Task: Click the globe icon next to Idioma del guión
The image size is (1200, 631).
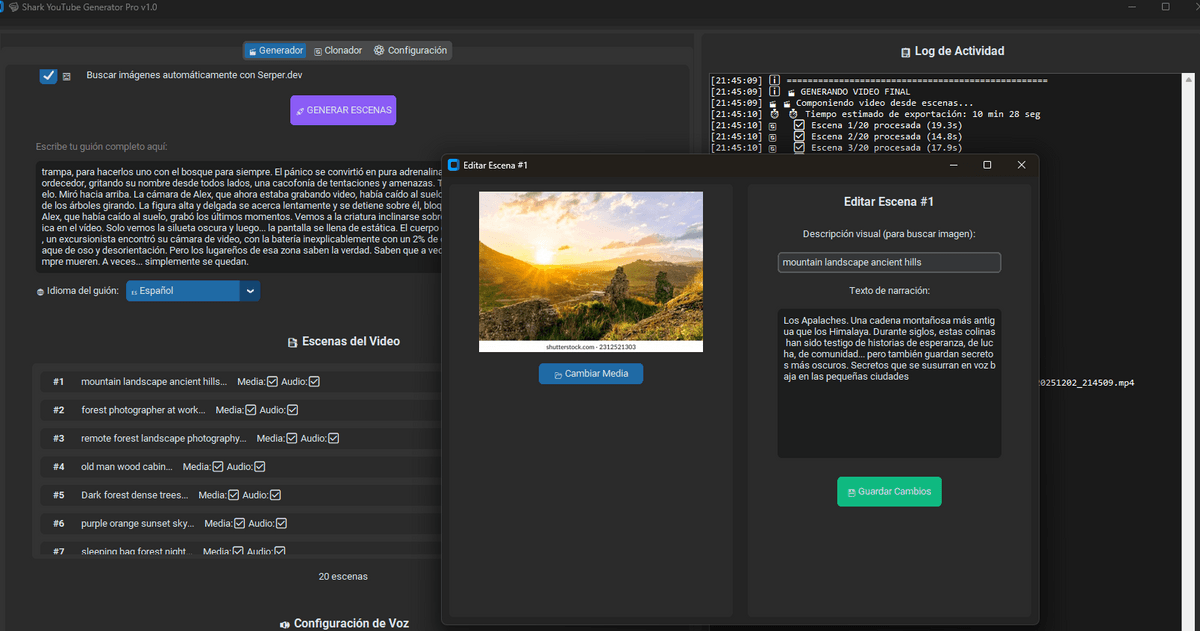Action: coord(40,292)
